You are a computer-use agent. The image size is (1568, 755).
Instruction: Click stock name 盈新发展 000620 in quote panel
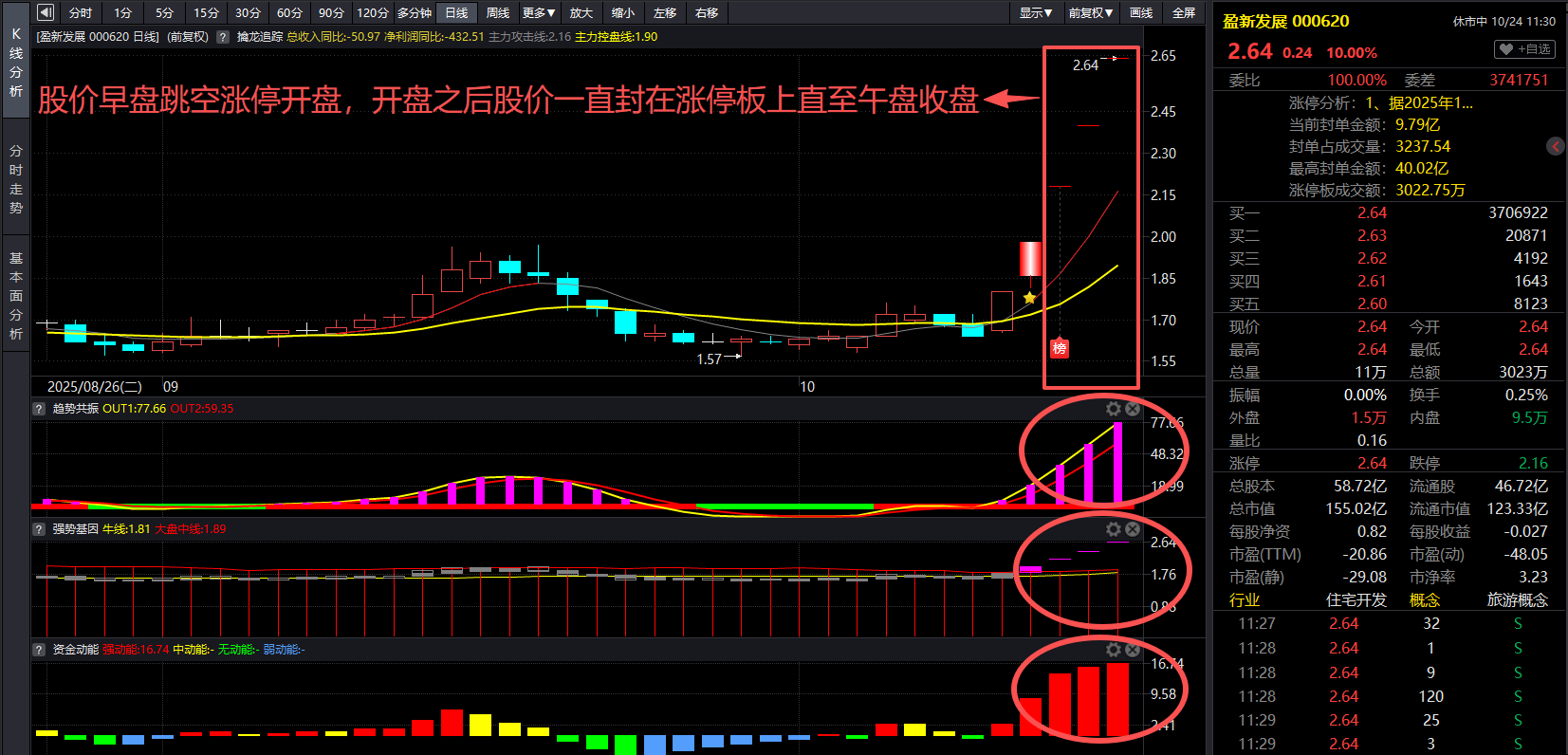coord(1285,21)
